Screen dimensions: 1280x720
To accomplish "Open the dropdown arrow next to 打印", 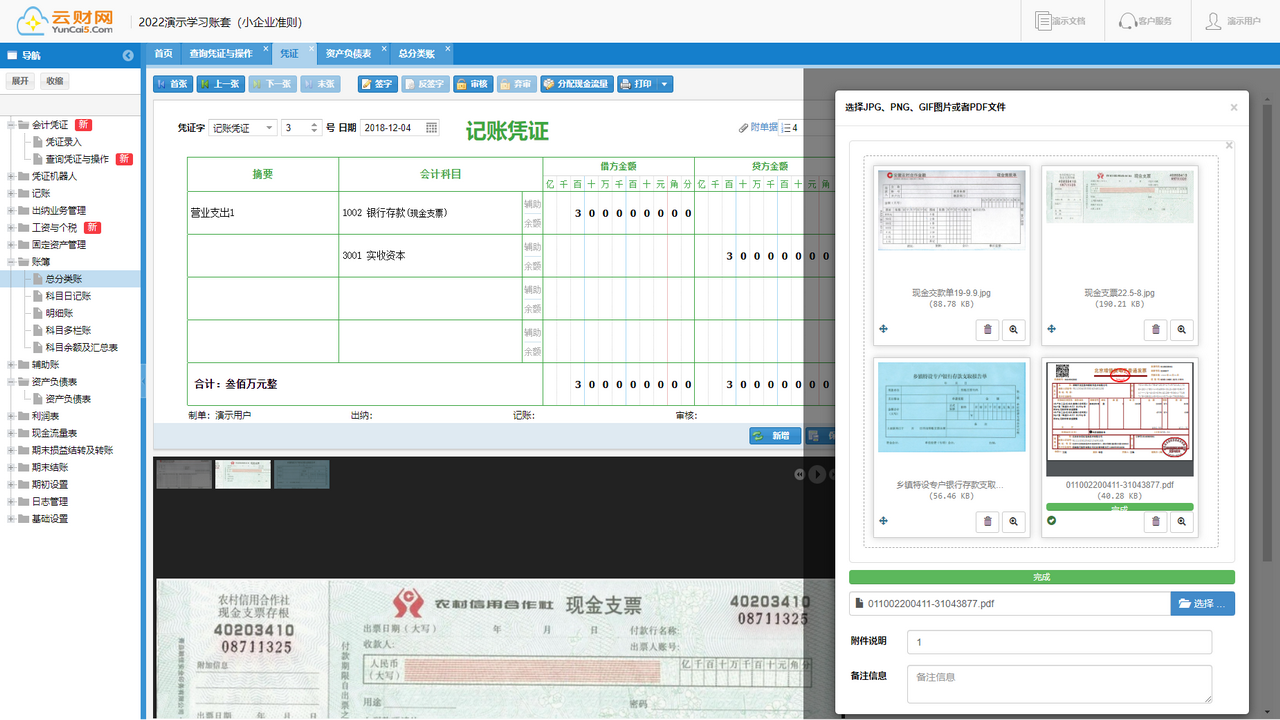I will (666, 84).
